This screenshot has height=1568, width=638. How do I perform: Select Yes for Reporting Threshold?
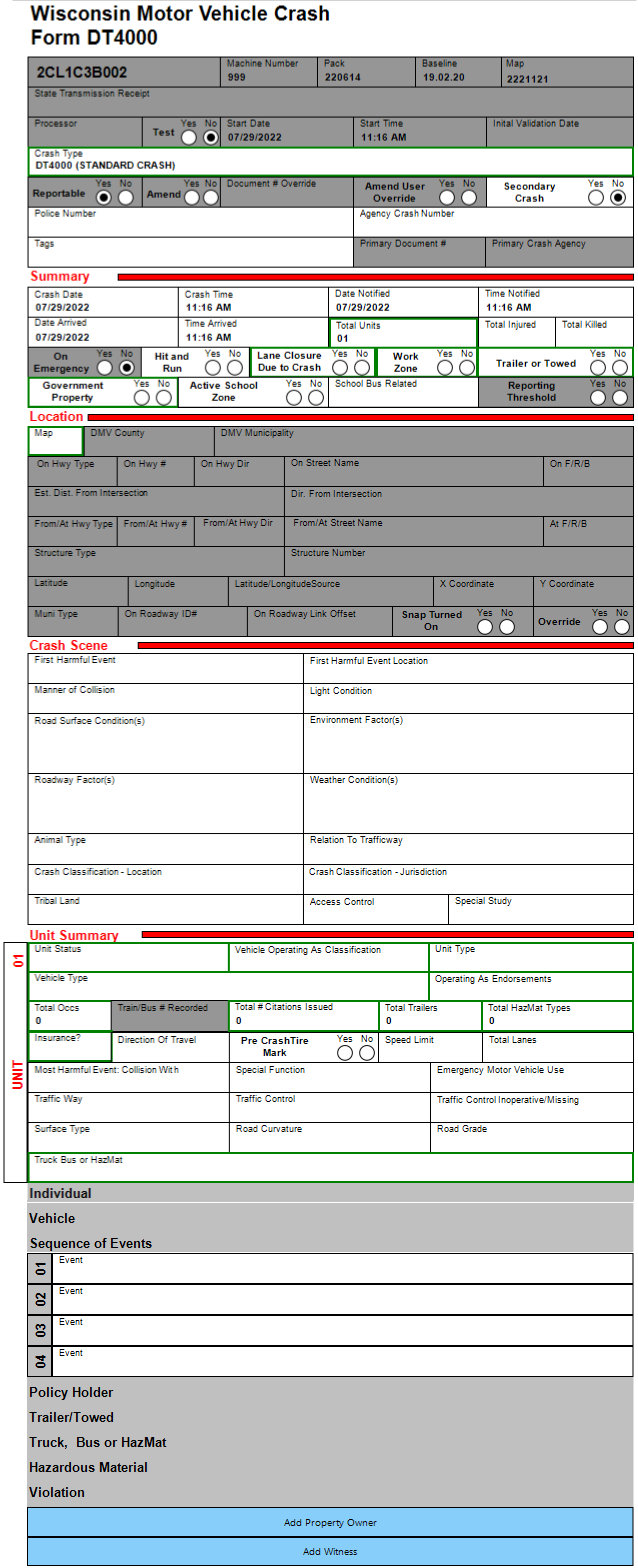[598, 398]
